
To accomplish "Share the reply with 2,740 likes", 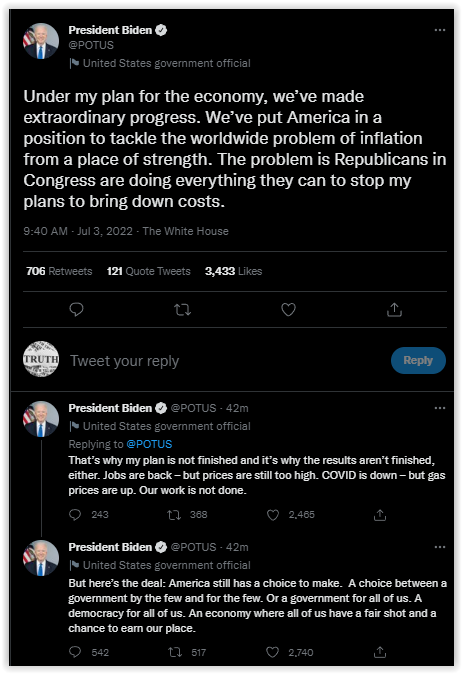I will 379,652.
